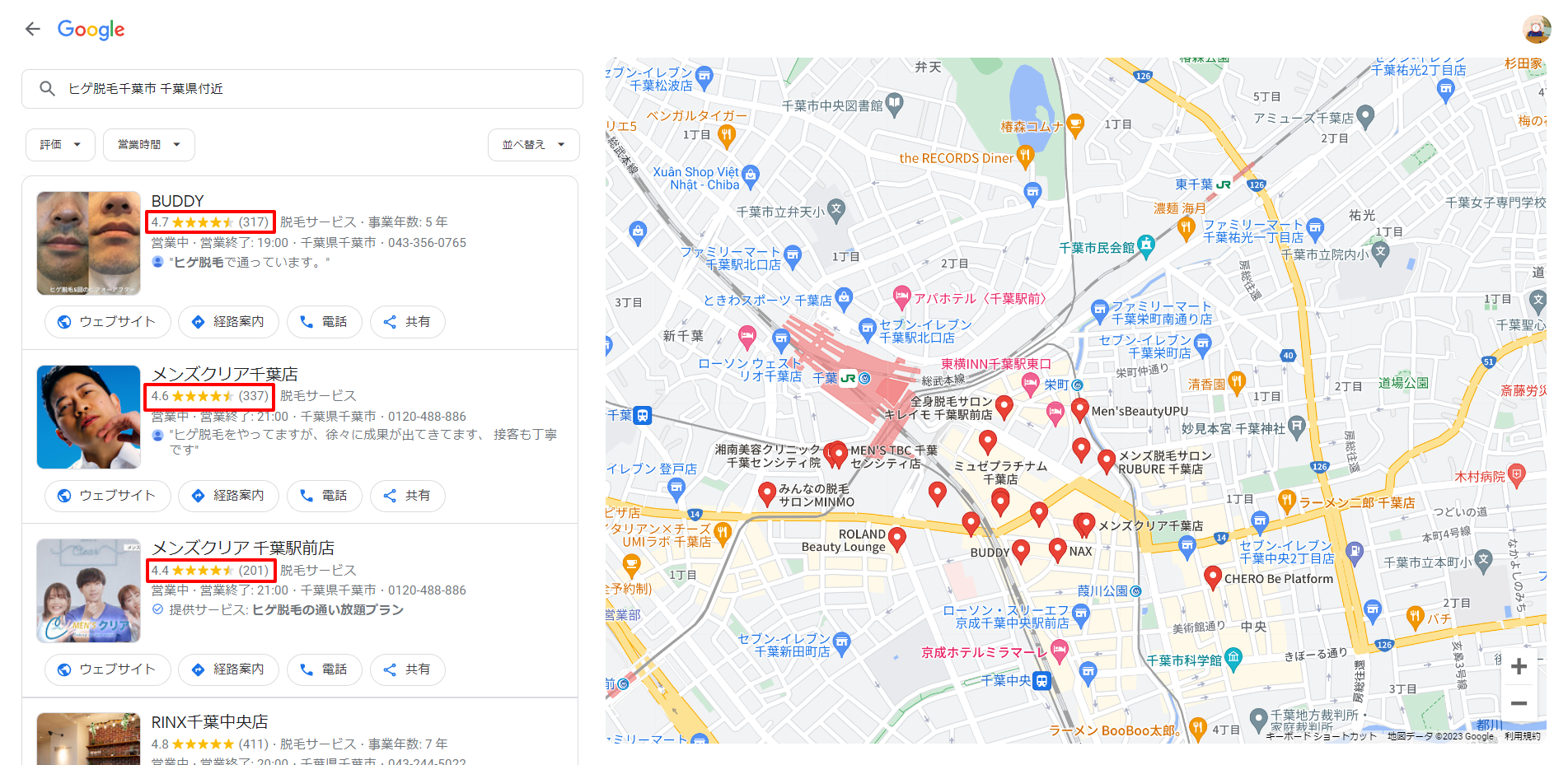Share メンズクリア千葉店 via 共有 button
This screenshot has height=765, width=1568.
pyautogui.click(x=408, y=495)
